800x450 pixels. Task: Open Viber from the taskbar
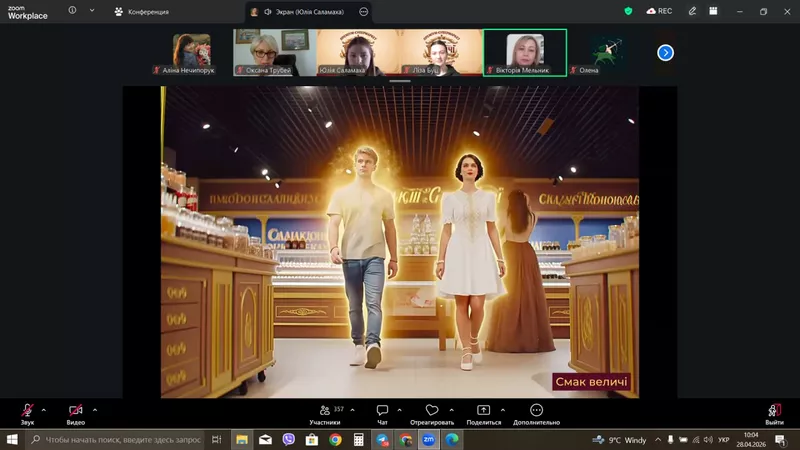point(289,439)
